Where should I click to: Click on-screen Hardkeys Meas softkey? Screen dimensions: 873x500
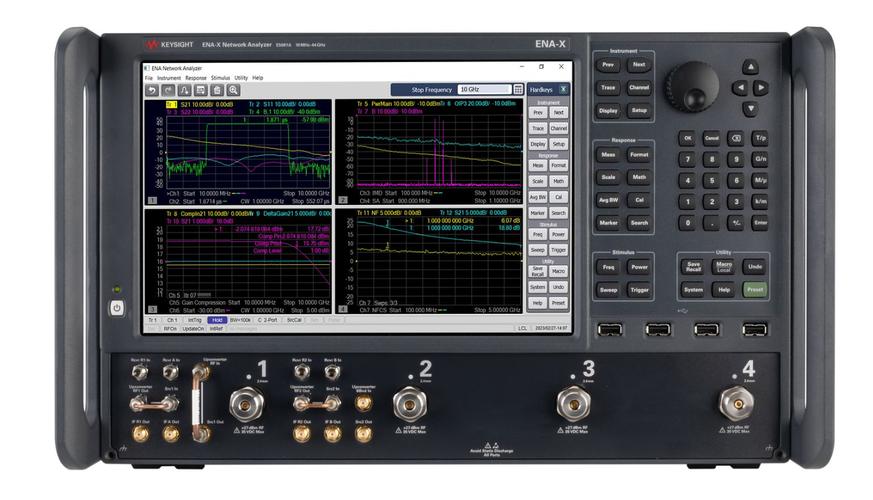tap(538, 165)
